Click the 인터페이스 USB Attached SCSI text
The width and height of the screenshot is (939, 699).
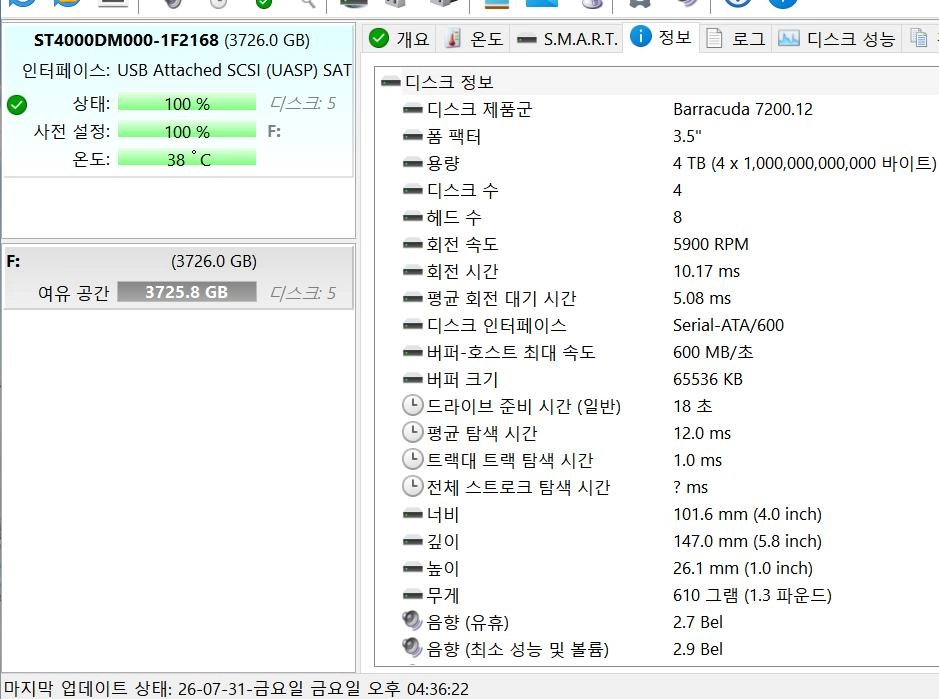coord(186,71)
